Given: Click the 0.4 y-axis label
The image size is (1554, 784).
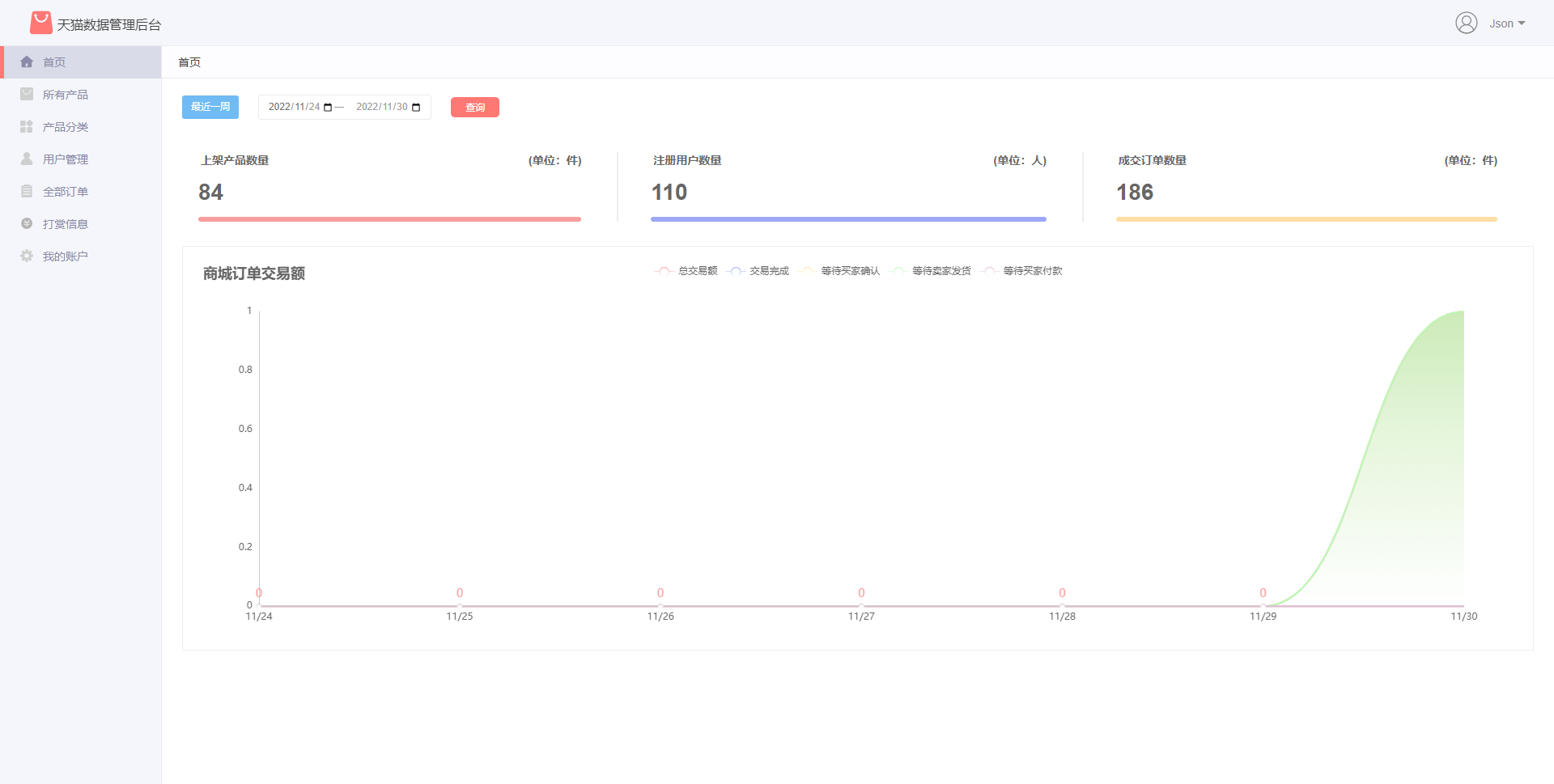Looking at the screenshot, I should (x=245, y=488).
